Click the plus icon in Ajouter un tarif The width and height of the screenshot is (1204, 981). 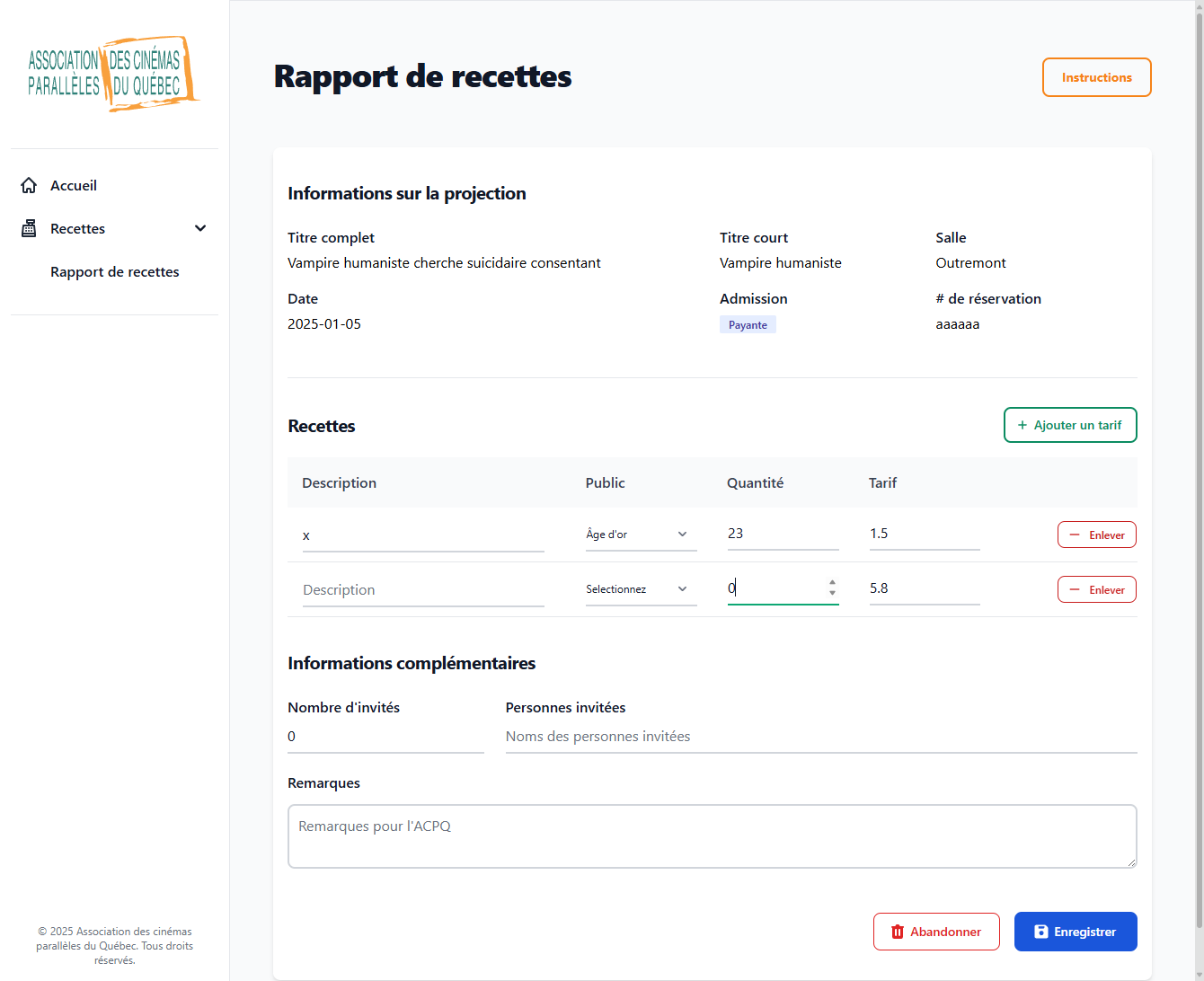1022,425
